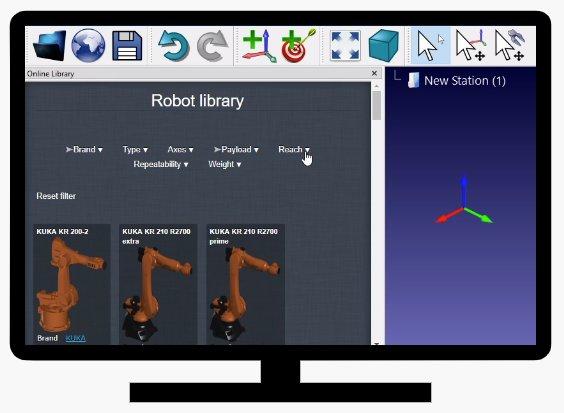Save station with the floppy disk icon

pos(127,46)
